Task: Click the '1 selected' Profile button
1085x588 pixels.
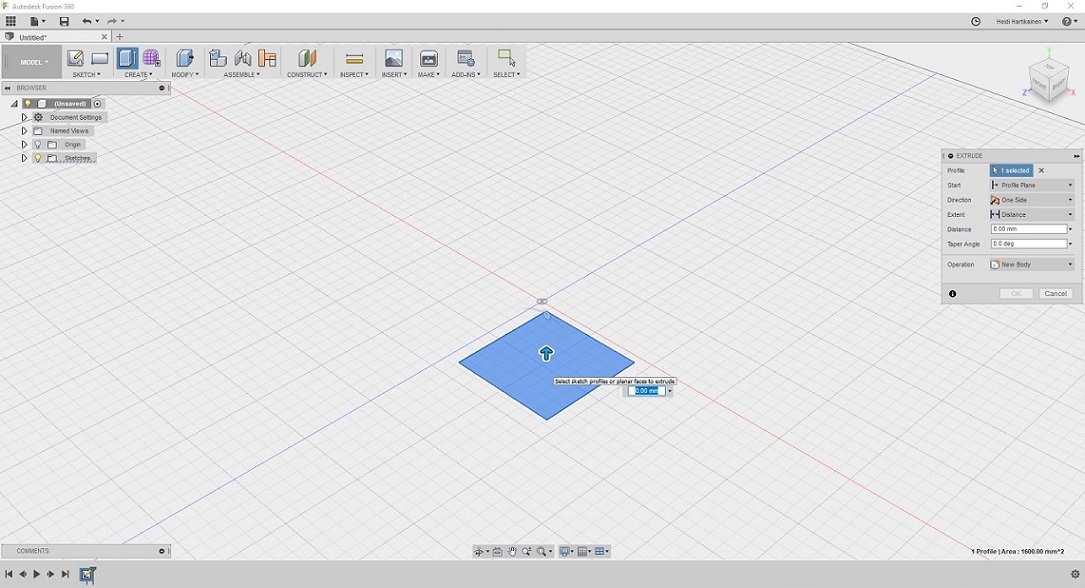Action: [1011, 170]
